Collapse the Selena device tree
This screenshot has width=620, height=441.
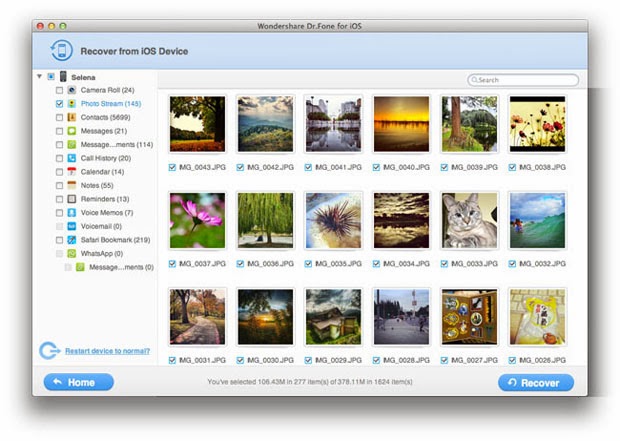coord(39,76)
